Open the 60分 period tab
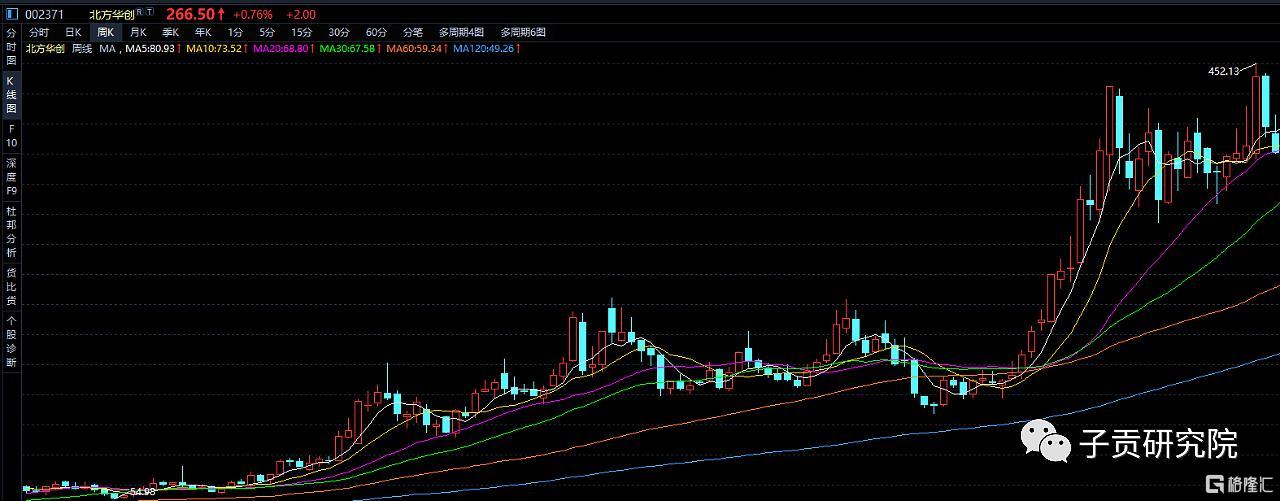This screenshot has width=1280, height=501. pyautogui.click(x=376, y=32)
